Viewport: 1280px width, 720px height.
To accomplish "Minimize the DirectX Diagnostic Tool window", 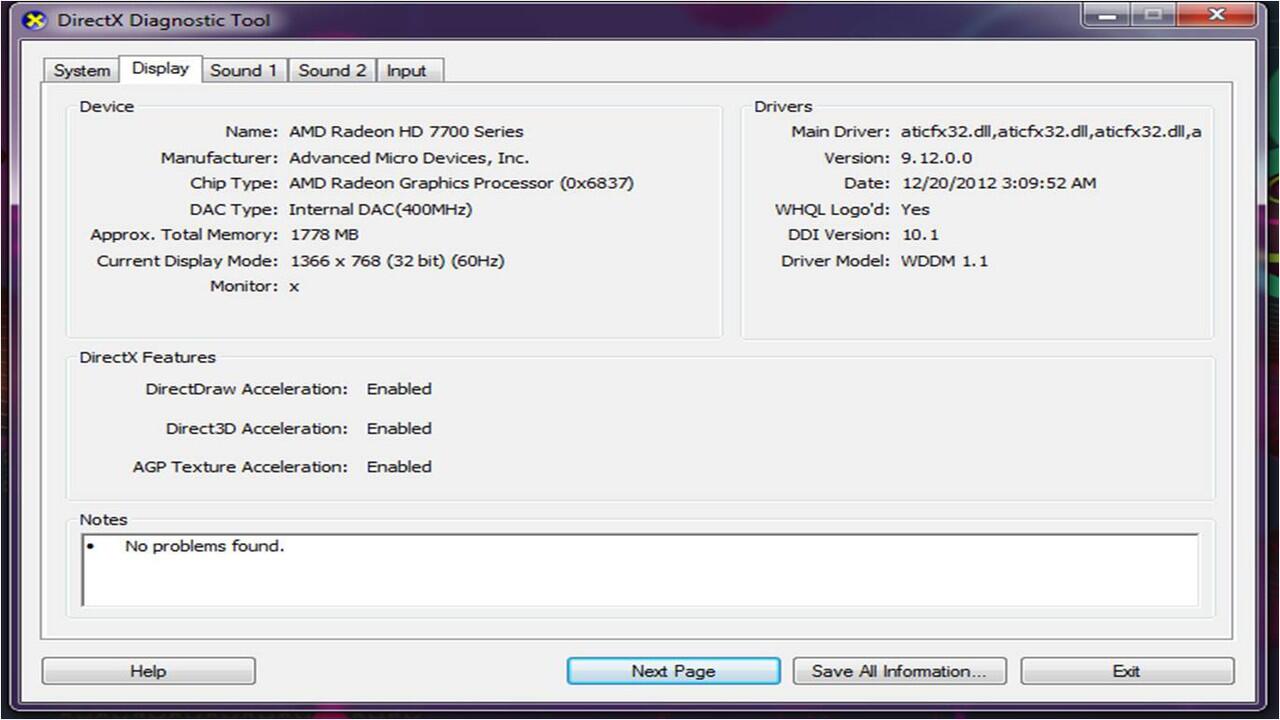I will pos(1108,16).
